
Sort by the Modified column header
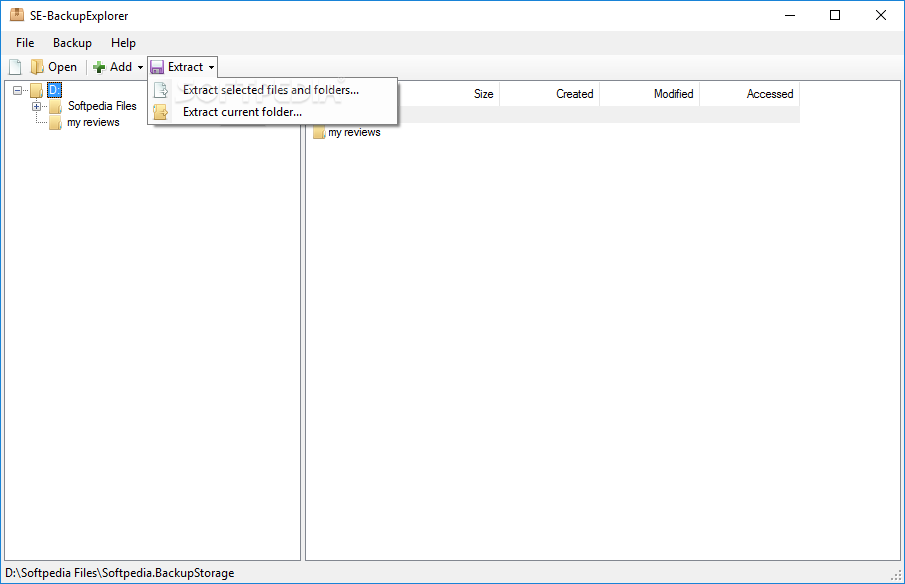(x=649, y=94)
